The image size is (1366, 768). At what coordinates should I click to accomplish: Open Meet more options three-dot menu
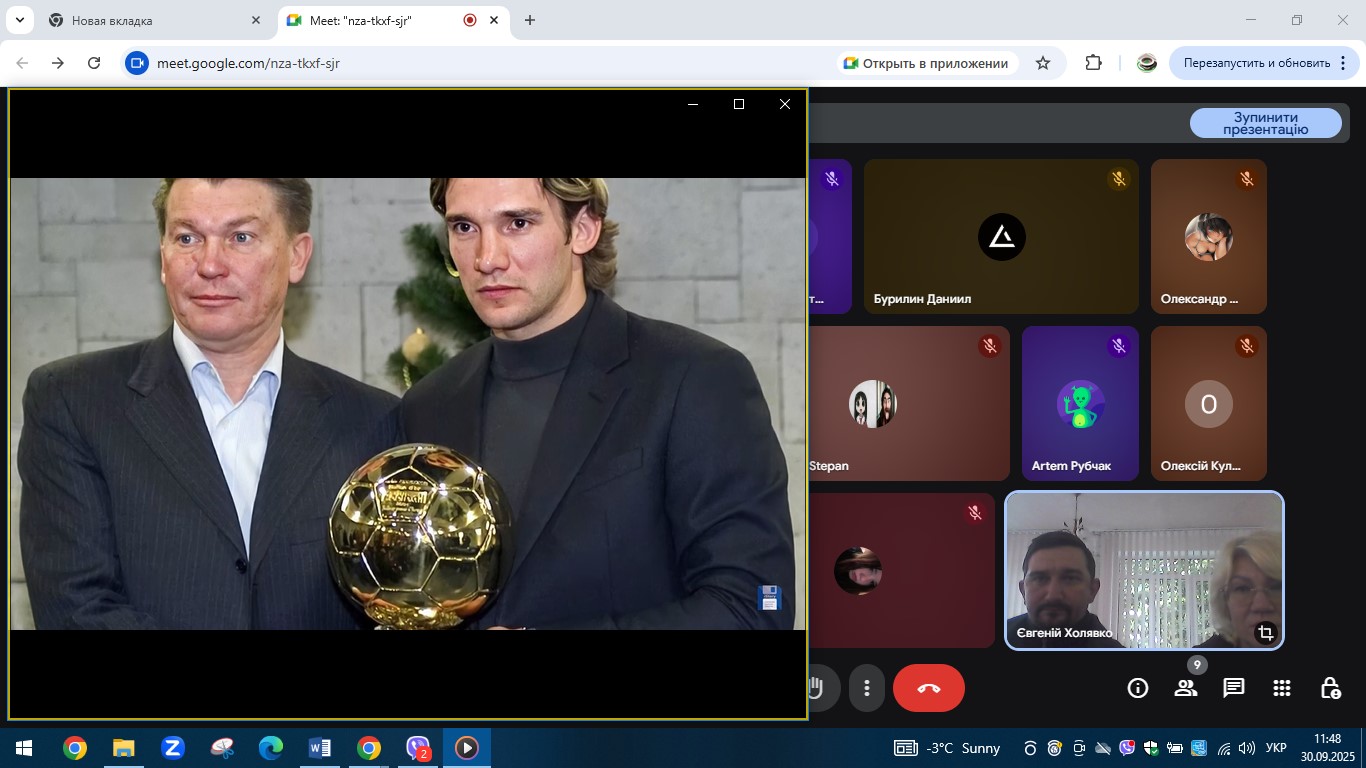pyautogui.click(x=867, y=688)
